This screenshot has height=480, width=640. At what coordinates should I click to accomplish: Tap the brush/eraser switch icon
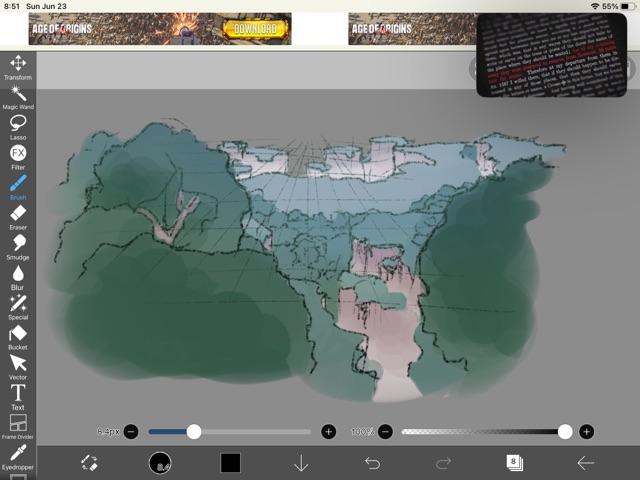click(89, 463)
